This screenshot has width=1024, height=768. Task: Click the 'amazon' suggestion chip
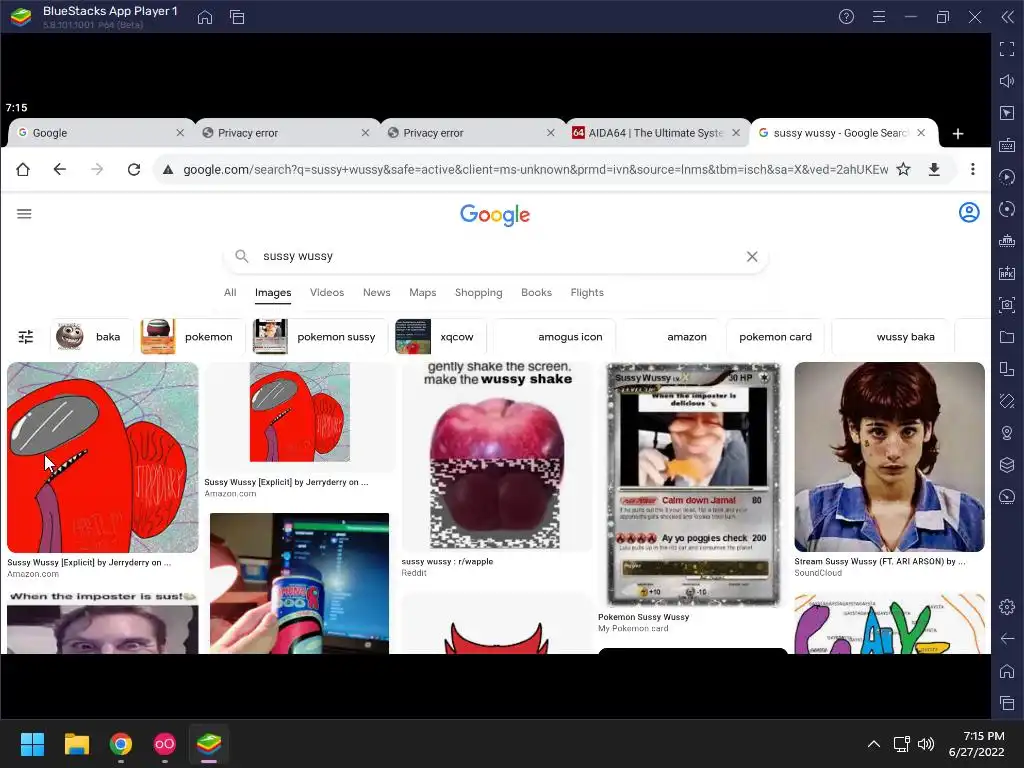click(671, 337)
